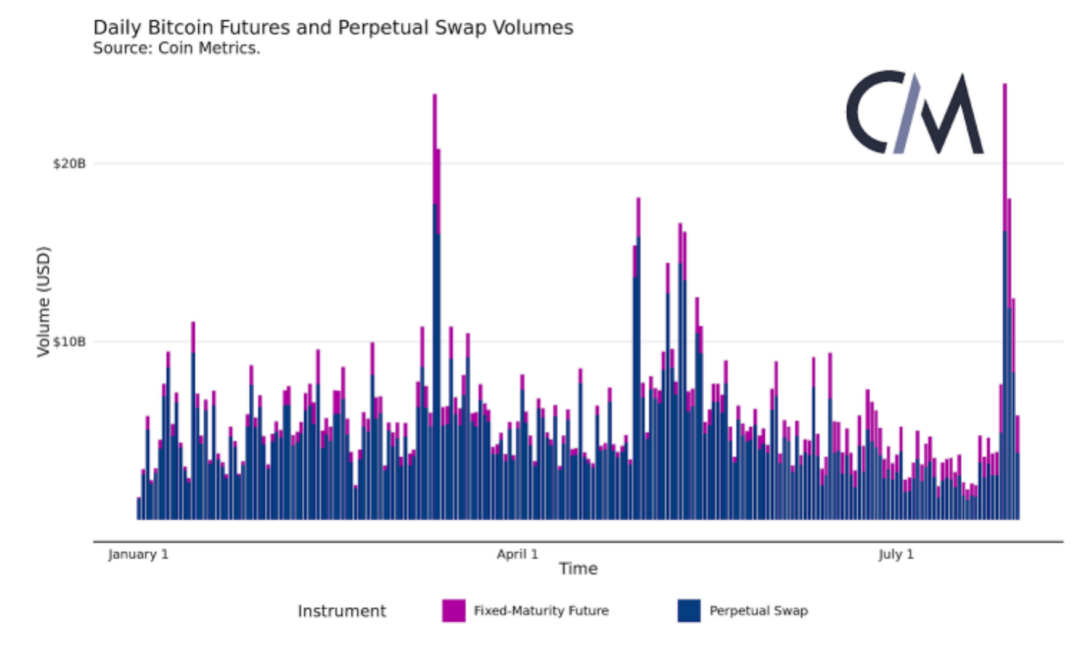The width and height of the screenshot is (1080, 645).
Task: Click the Coin Metrics CM logo
Action: [914, 113]
